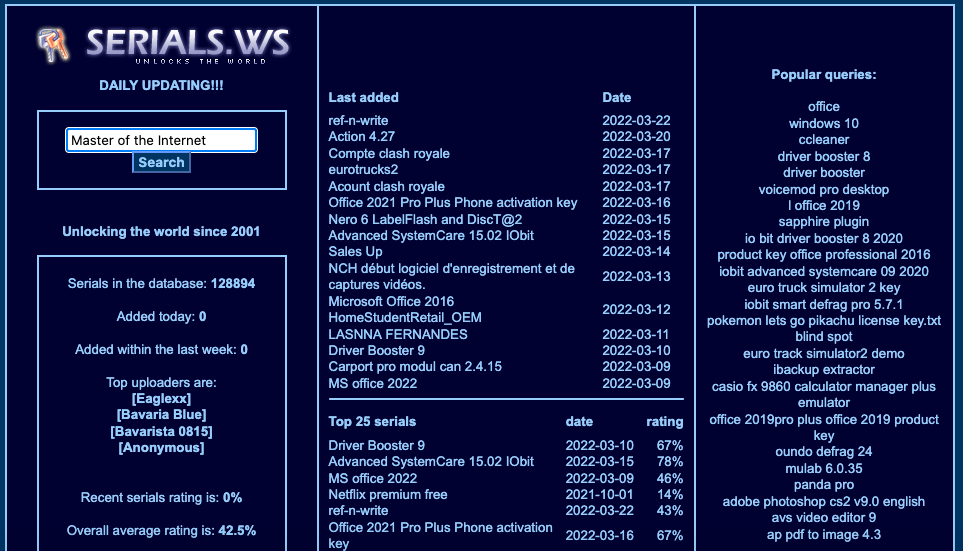Screen dimensions: 963x551
Task: Select popular query ap pdf to image 4.3
Action: coord(824,535)
